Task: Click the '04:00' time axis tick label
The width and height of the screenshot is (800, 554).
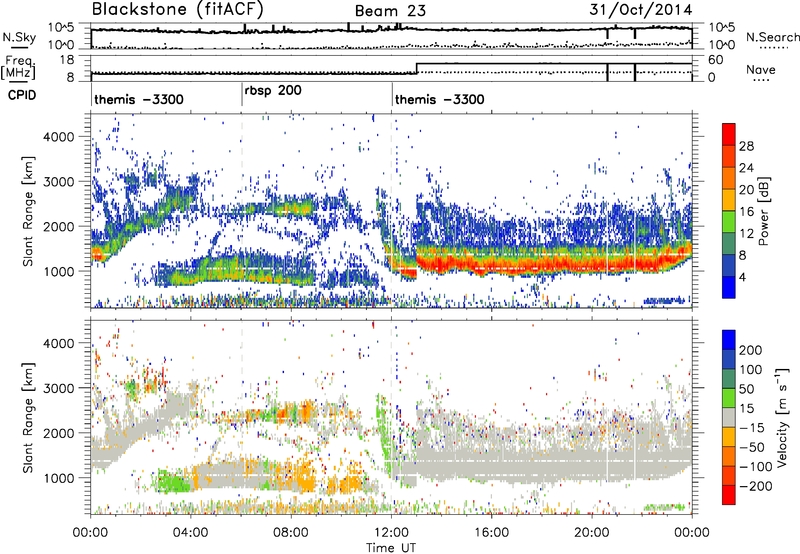Action: [x=190, y=533]
